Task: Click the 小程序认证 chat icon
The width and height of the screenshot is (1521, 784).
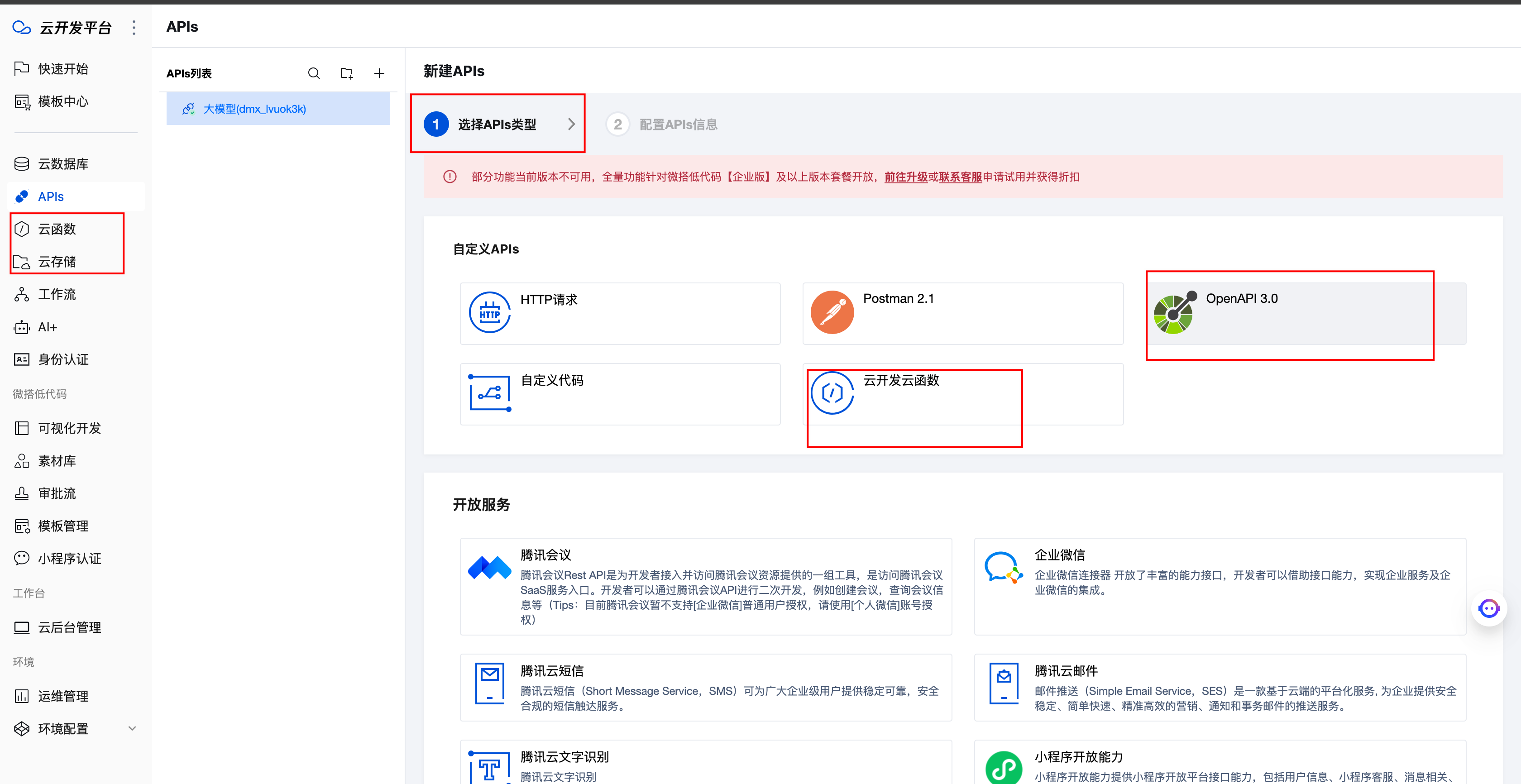Action: point(22,559)
